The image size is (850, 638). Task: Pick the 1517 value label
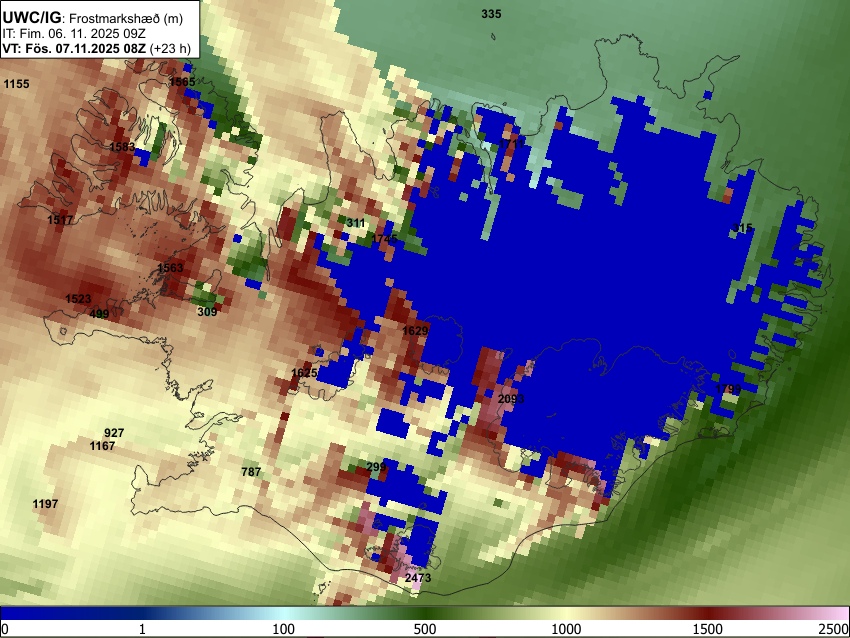click(x=60, y=220)
